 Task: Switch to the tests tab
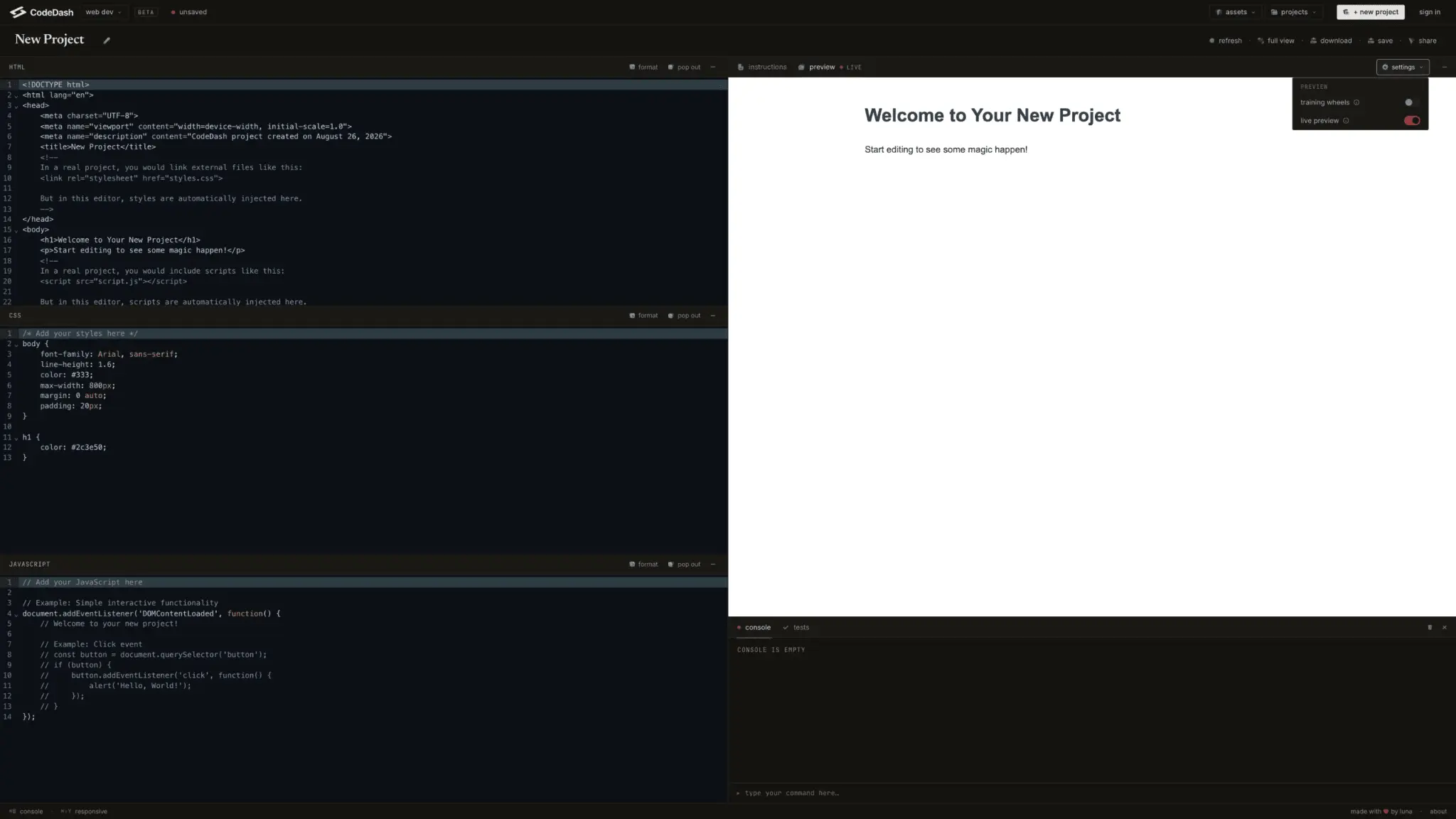click(x=796, y=628)
